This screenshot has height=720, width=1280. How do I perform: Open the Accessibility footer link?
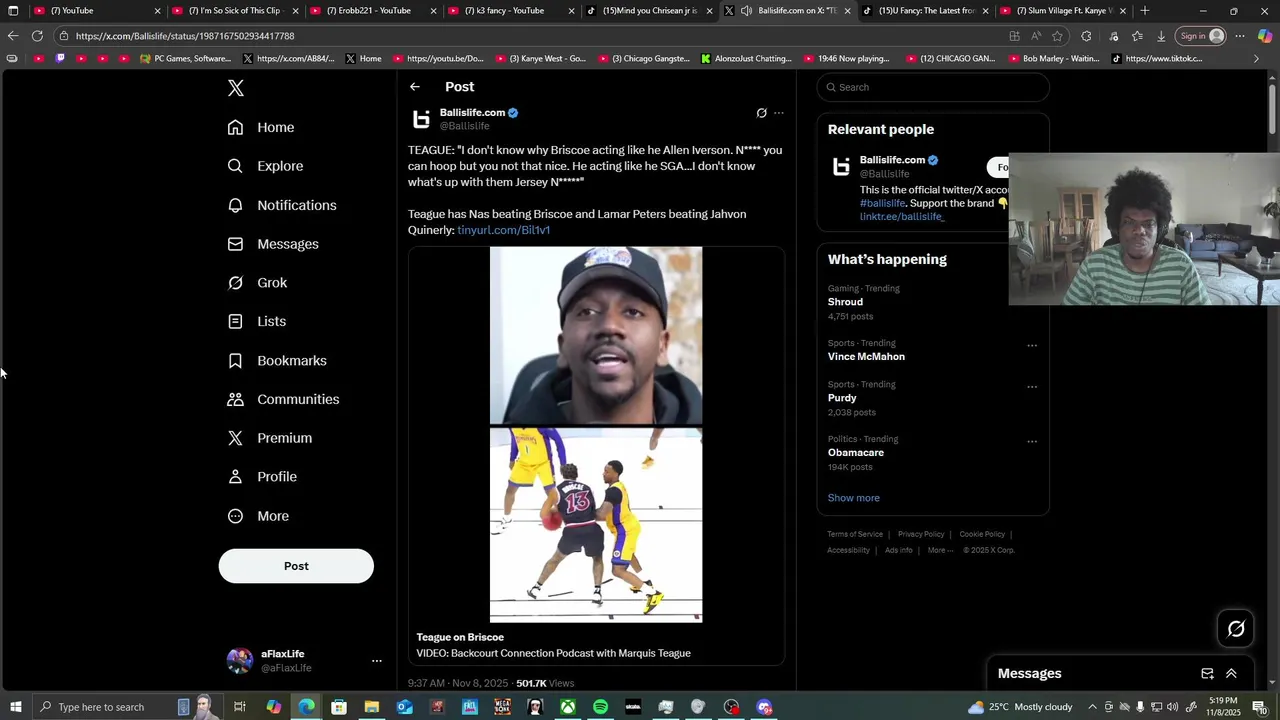[x=848, y=550]
